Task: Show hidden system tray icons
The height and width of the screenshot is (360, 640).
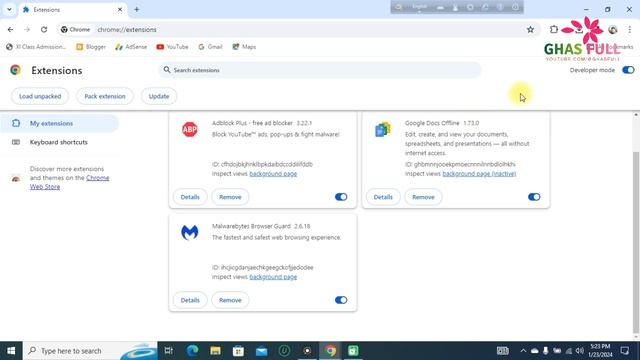Action: pos(523,351)
